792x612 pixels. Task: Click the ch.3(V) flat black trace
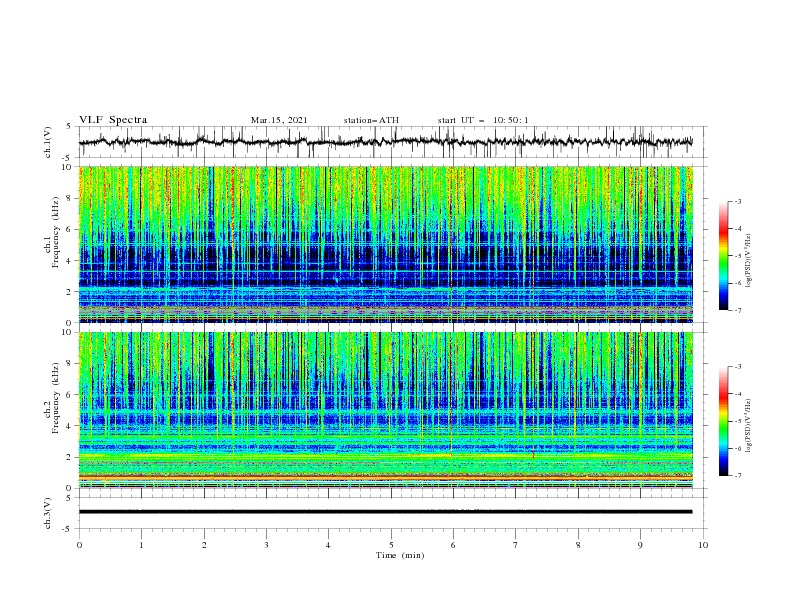[x=385, y=512]
